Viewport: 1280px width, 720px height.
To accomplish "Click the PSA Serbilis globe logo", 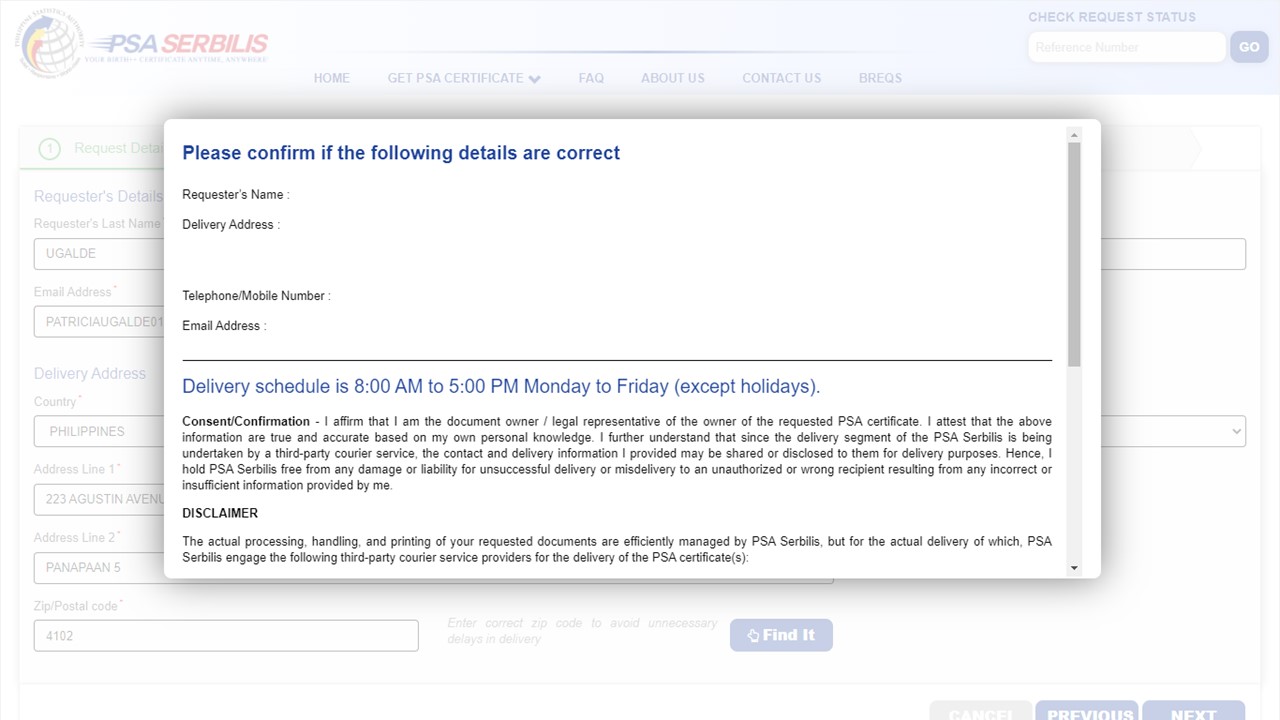I will click(x=47, y=43).
